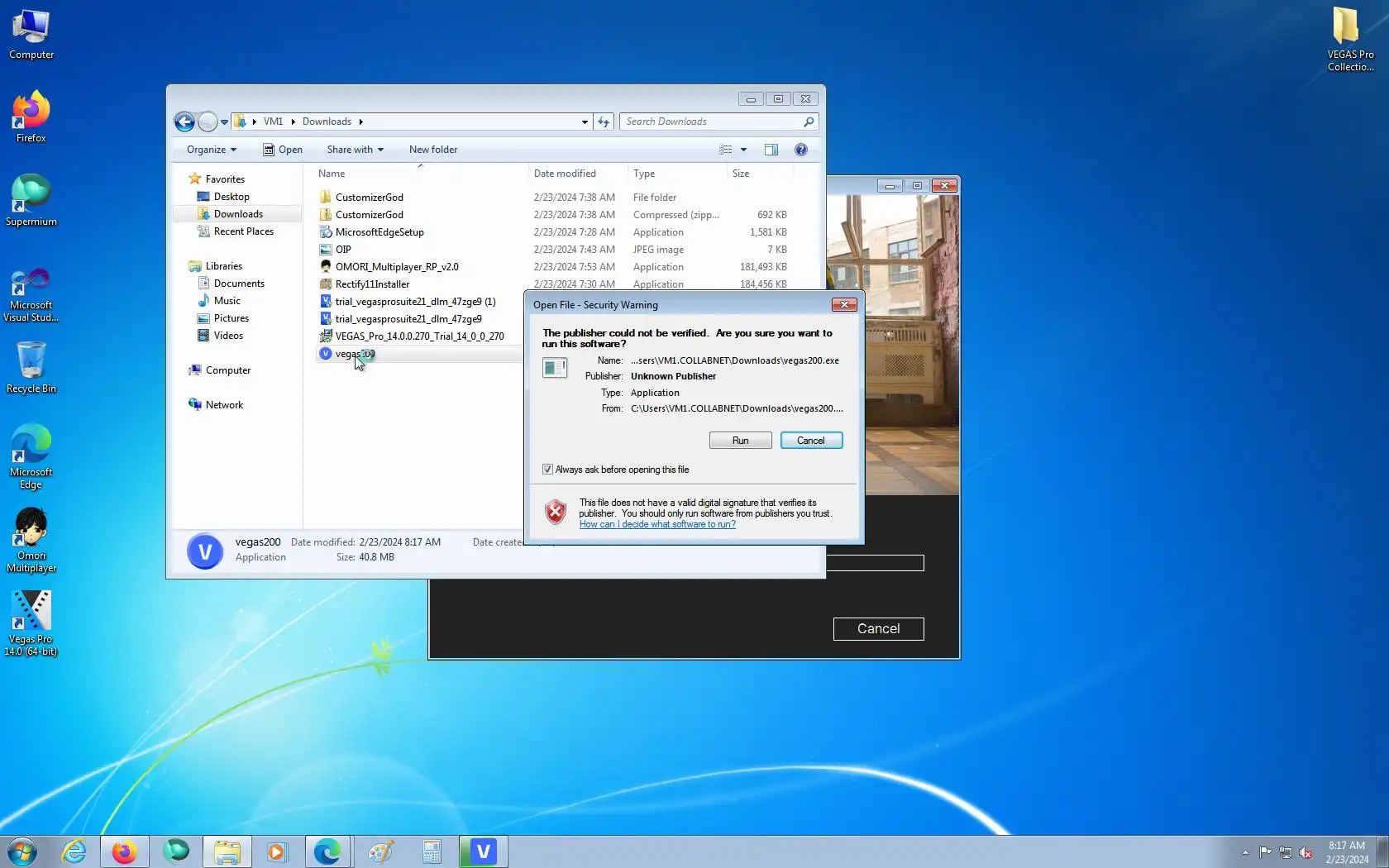The height and width of the screenshot is (868, 1389).
Task: Open the VEGAS Pro Collection desktop folder
Action: pyautogui.click(x=1351, y=40)
